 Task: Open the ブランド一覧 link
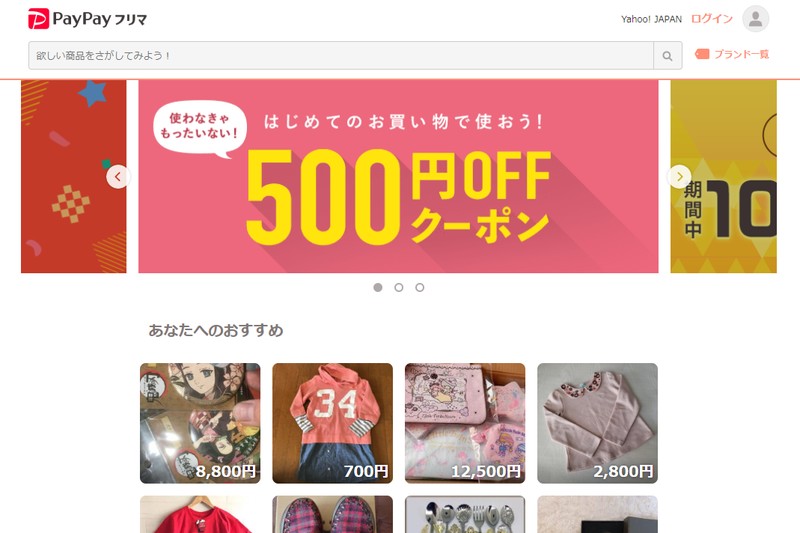coord(741,54)
